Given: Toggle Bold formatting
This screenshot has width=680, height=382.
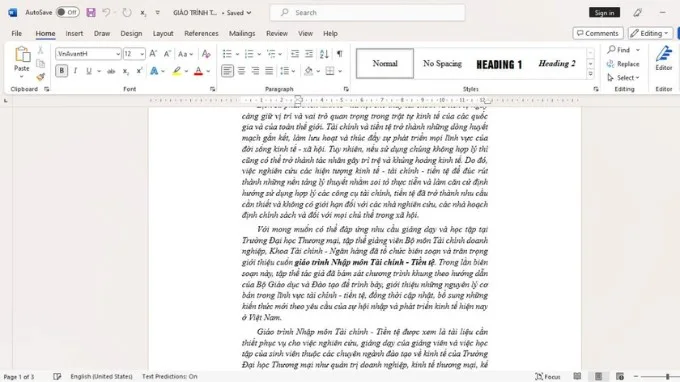Looking at the screenshot, I should click(62, 71).
